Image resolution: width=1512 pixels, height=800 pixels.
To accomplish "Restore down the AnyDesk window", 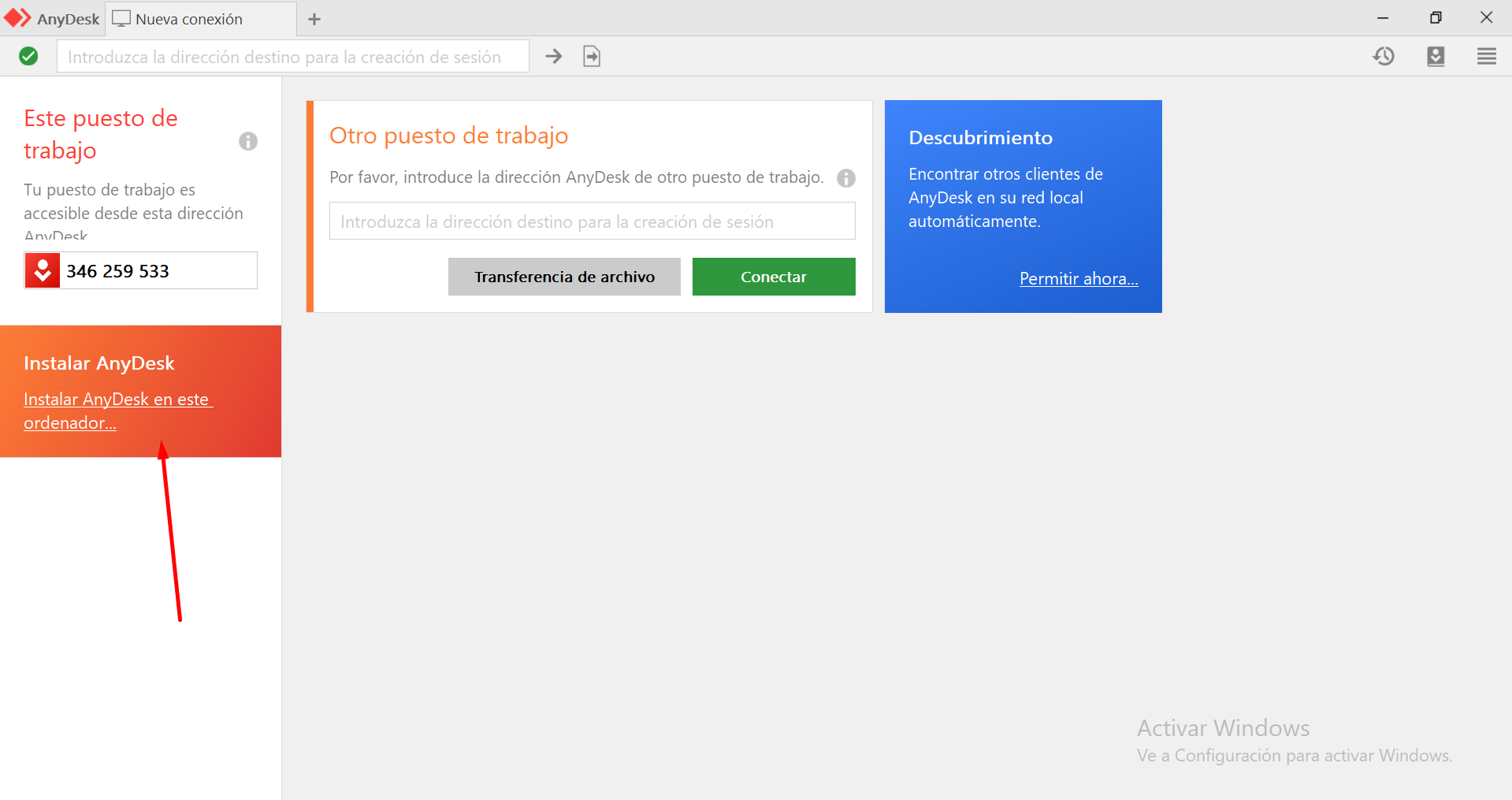I will click(x=1436, y=17).
